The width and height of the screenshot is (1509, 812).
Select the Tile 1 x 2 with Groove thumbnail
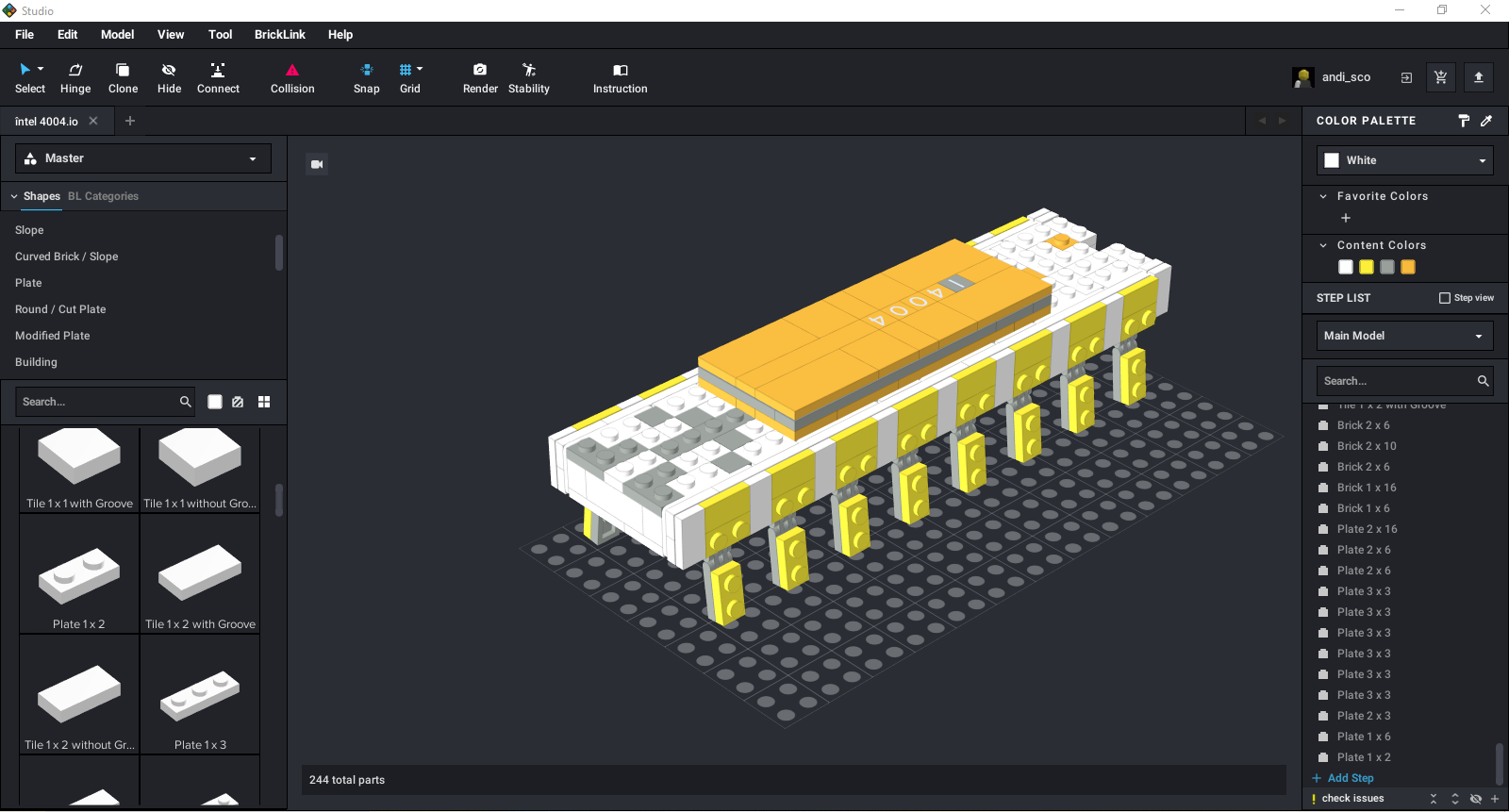[200, 574]
